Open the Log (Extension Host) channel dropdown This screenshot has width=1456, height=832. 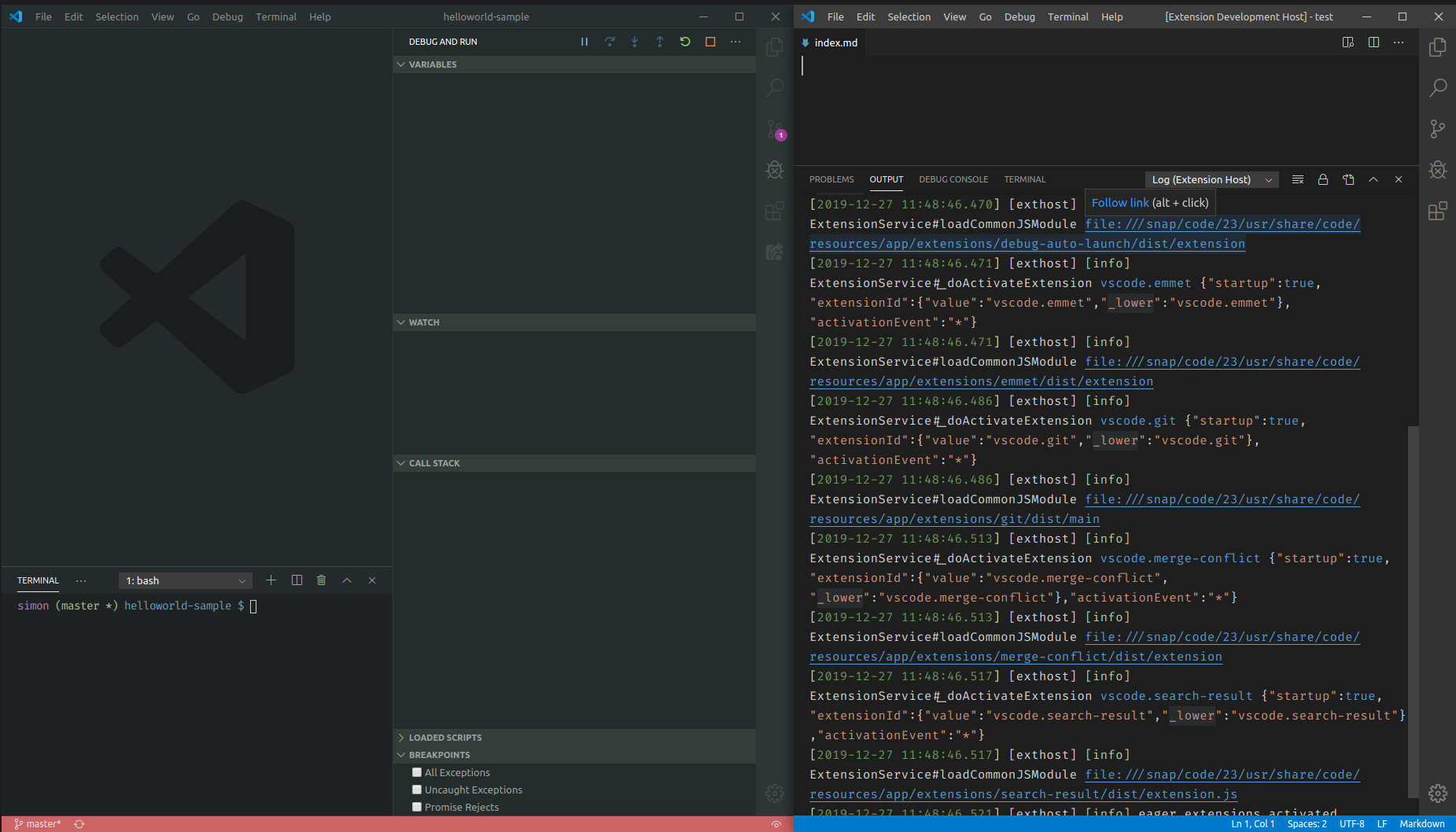[x=1211, y=179]
